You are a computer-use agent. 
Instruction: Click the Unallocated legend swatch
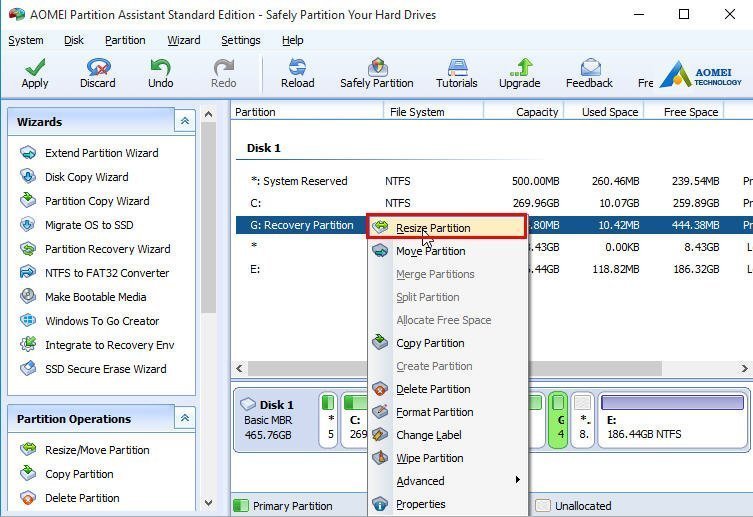(x=543, y=505)
